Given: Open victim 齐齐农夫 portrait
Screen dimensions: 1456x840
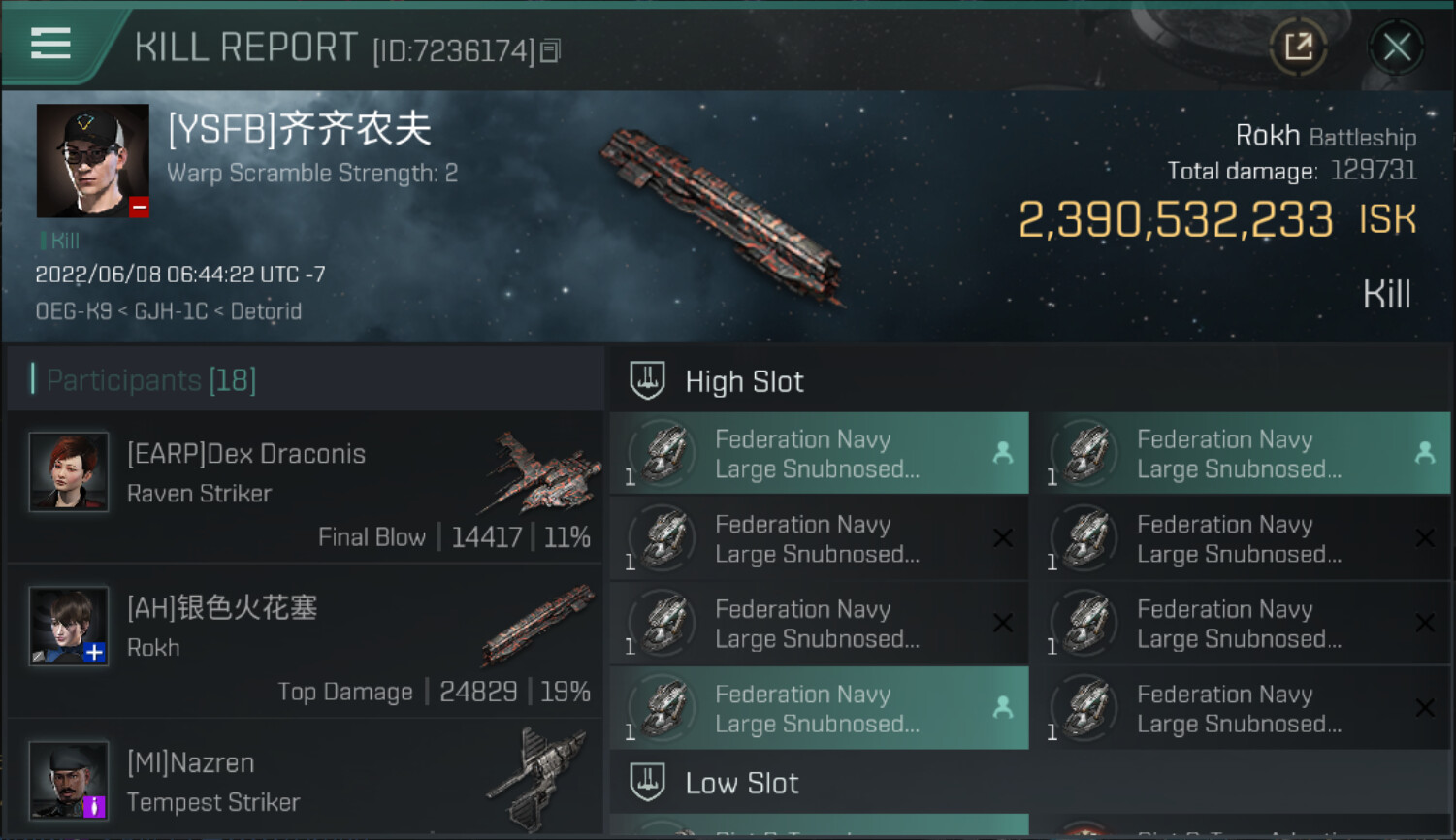Looking at the screenshot, I should 92,160.
